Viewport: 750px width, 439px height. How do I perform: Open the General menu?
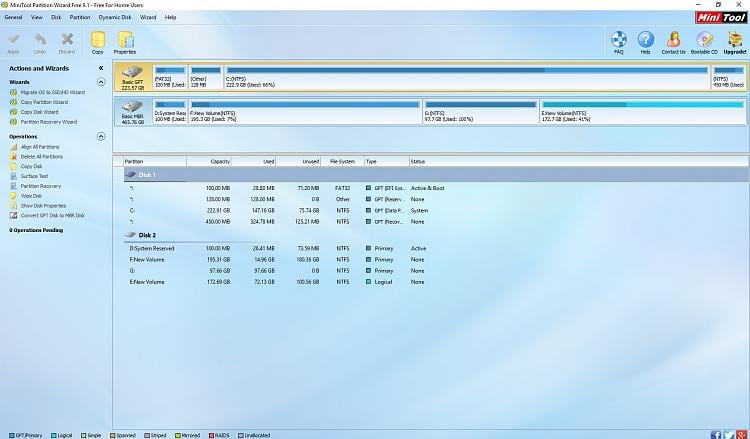pyautogui.click(x=13, y=17)
